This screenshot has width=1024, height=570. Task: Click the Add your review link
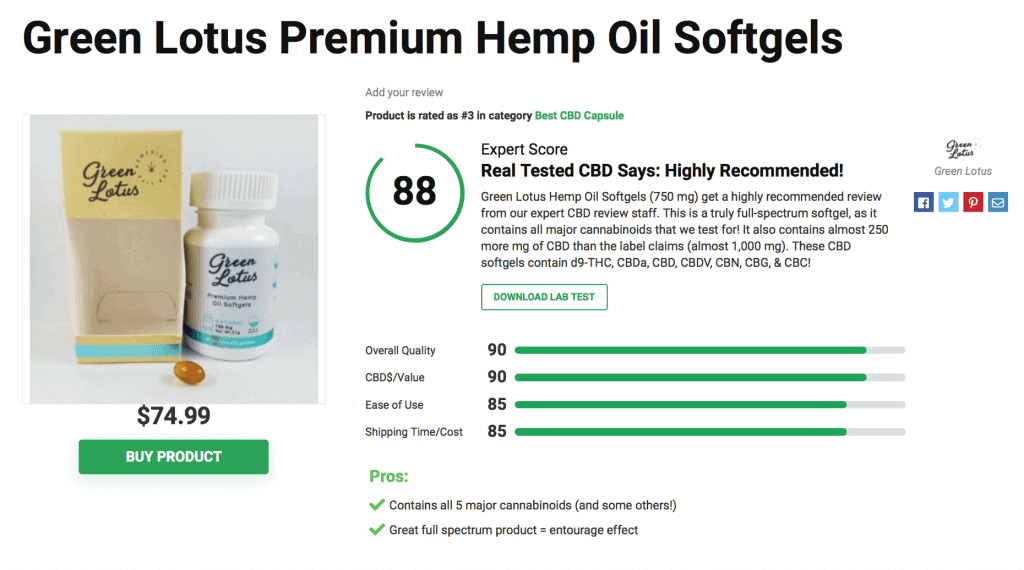pos(404,93)
